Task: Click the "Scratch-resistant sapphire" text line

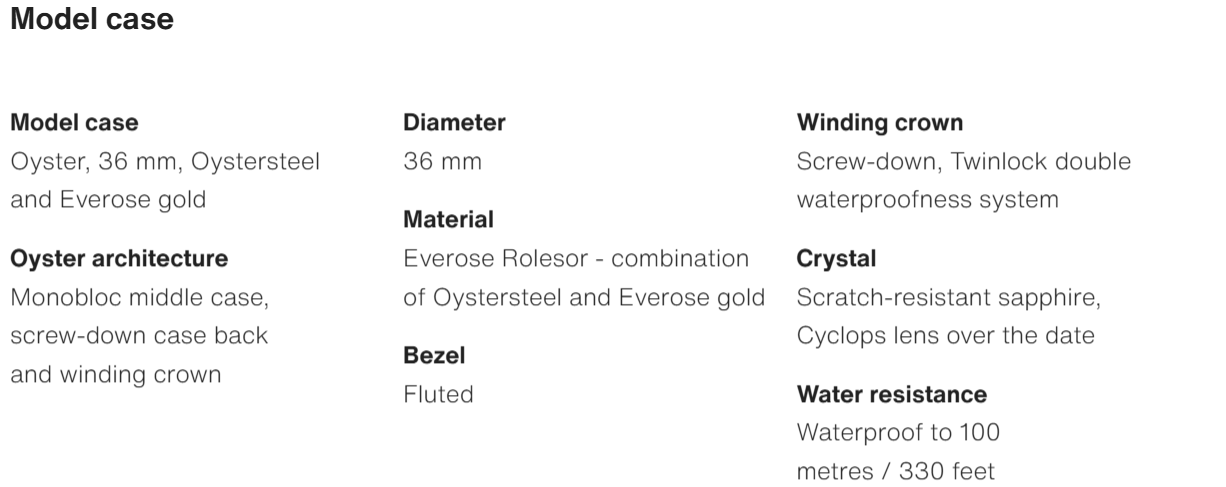Action: 948,297
